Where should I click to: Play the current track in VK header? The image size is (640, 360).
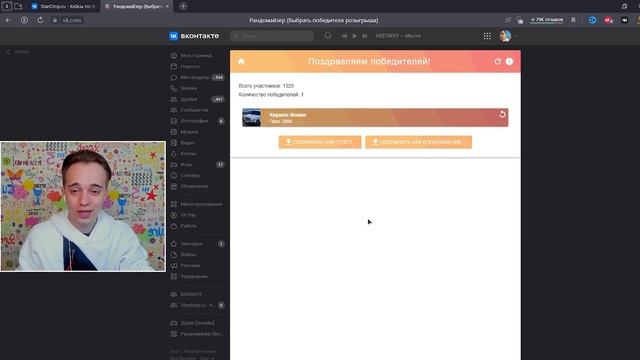click(354, 36)
